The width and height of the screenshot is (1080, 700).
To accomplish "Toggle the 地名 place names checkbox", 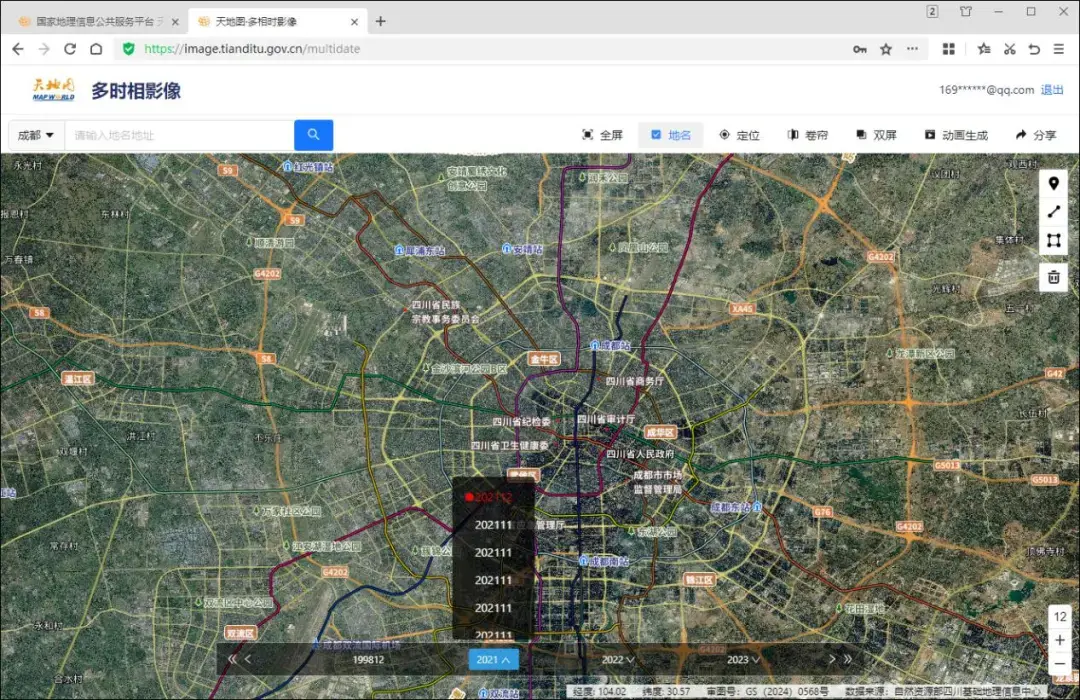I will 671,135.
